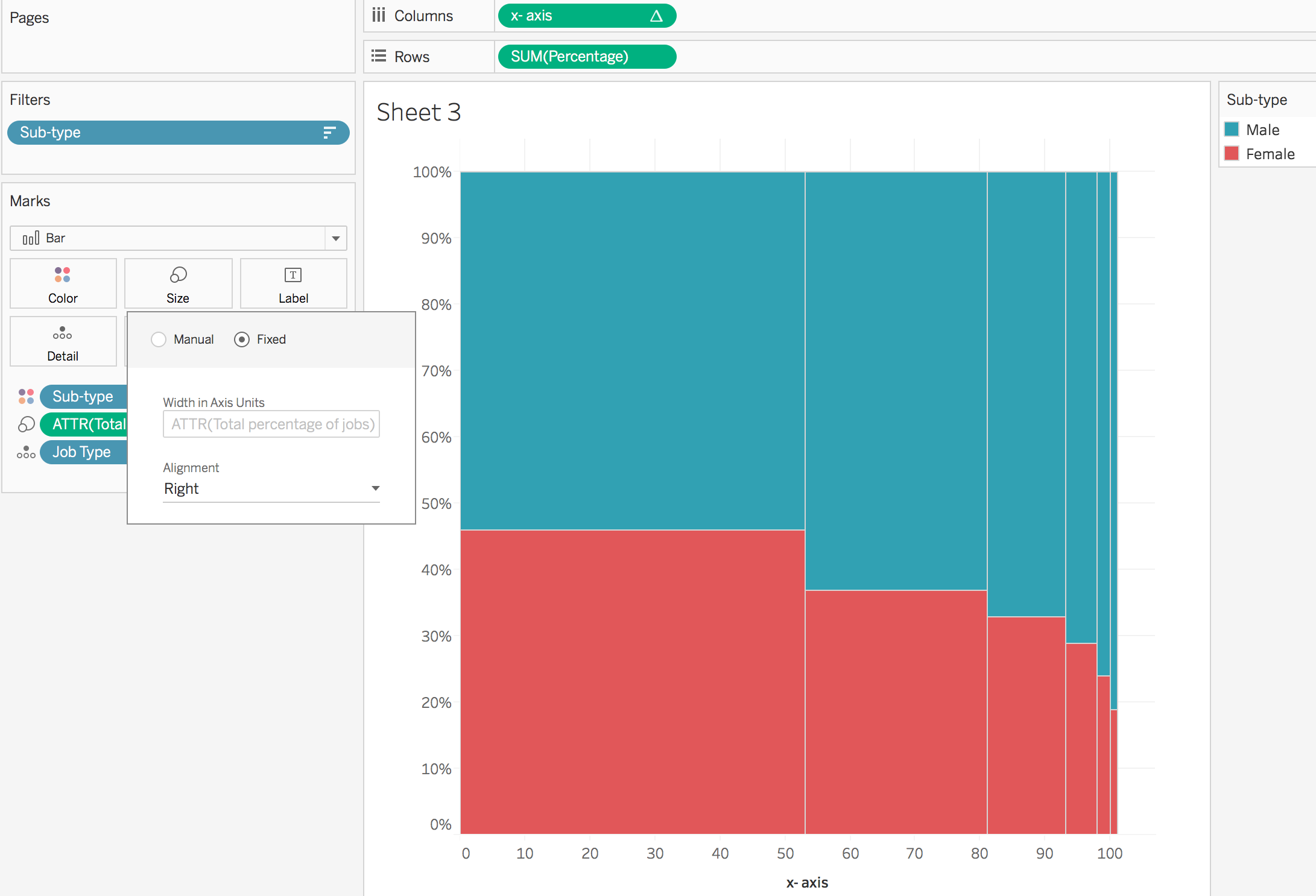
Task: Click the Label marks card icon
Action: click(x=293, y=275)
